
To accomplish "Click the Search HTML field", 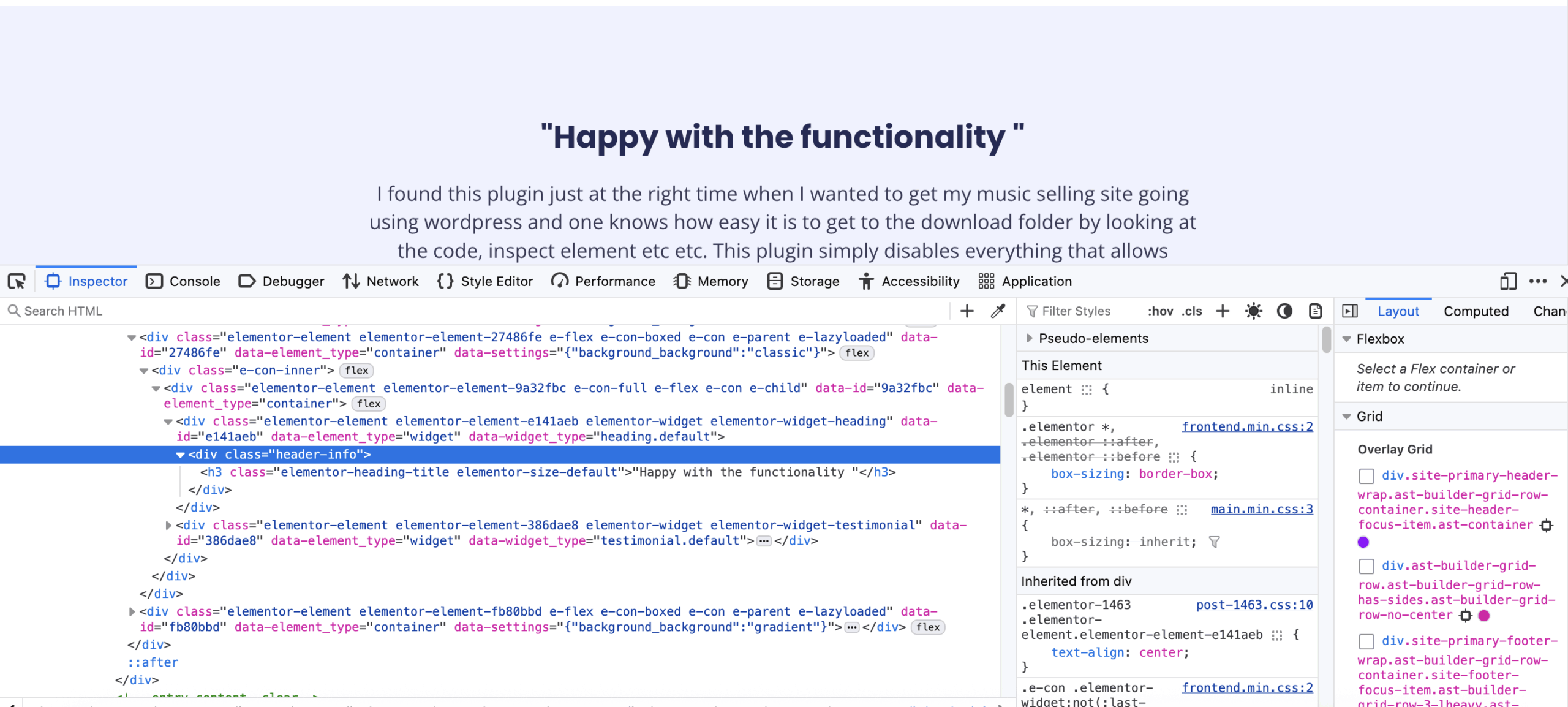I will pos(478,311).
